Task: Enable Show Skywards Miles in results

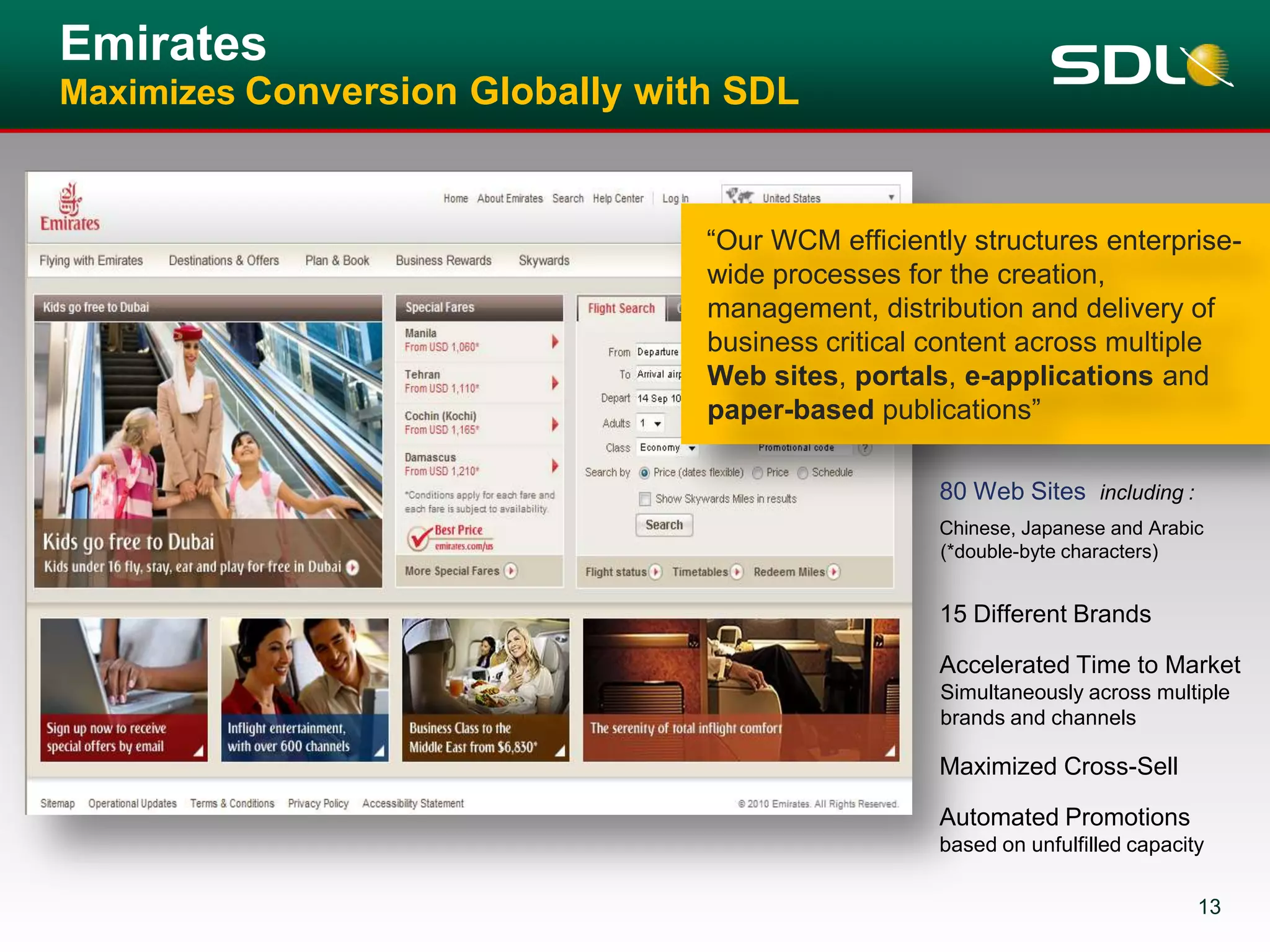Action: 645,499
